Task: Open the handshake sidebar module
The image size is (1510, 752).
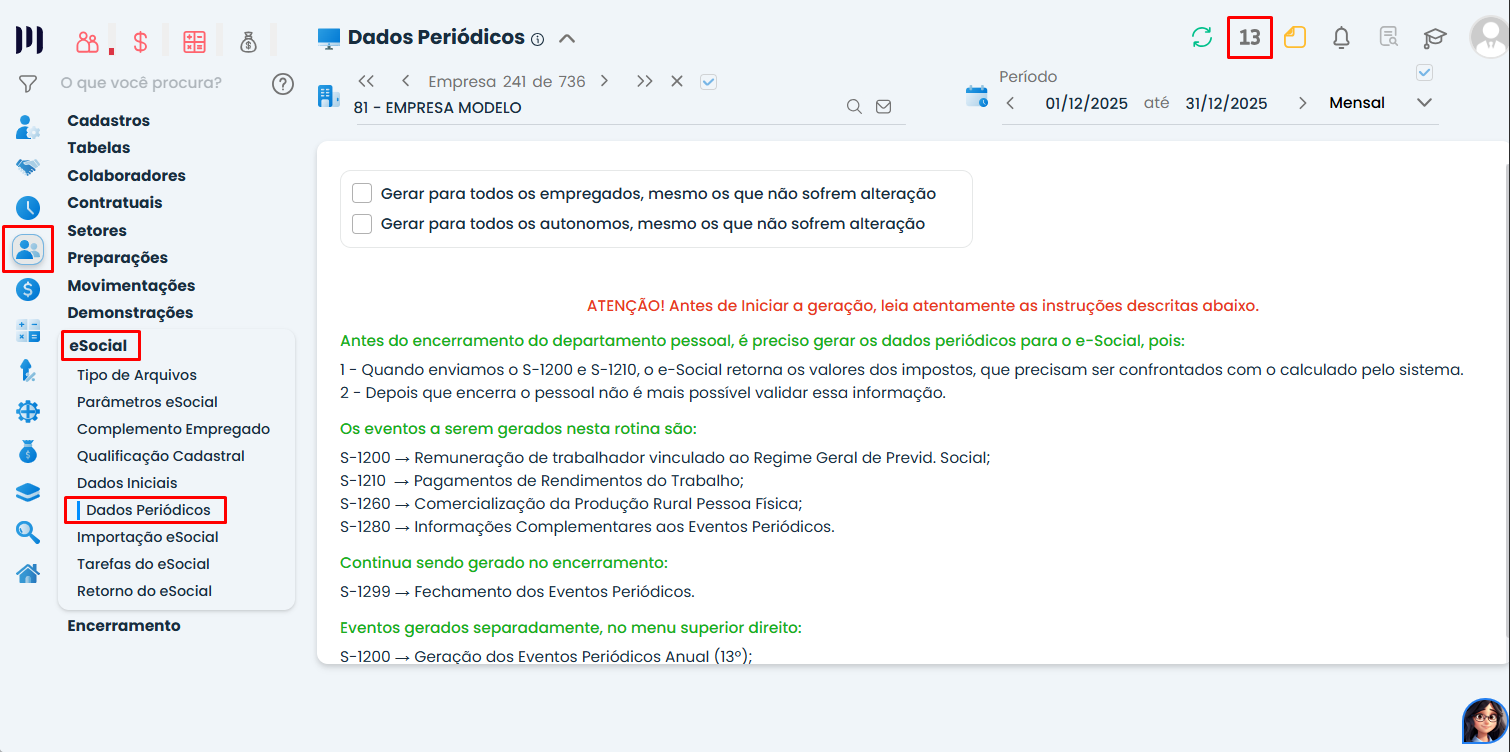Action: pos(28,167)
